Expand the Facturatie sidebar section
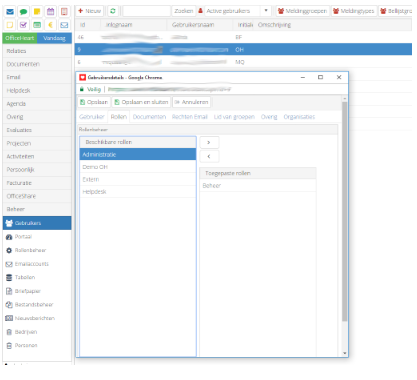Image resolution: width=417 pixels, height=380 pixels. tap(37, 183)
